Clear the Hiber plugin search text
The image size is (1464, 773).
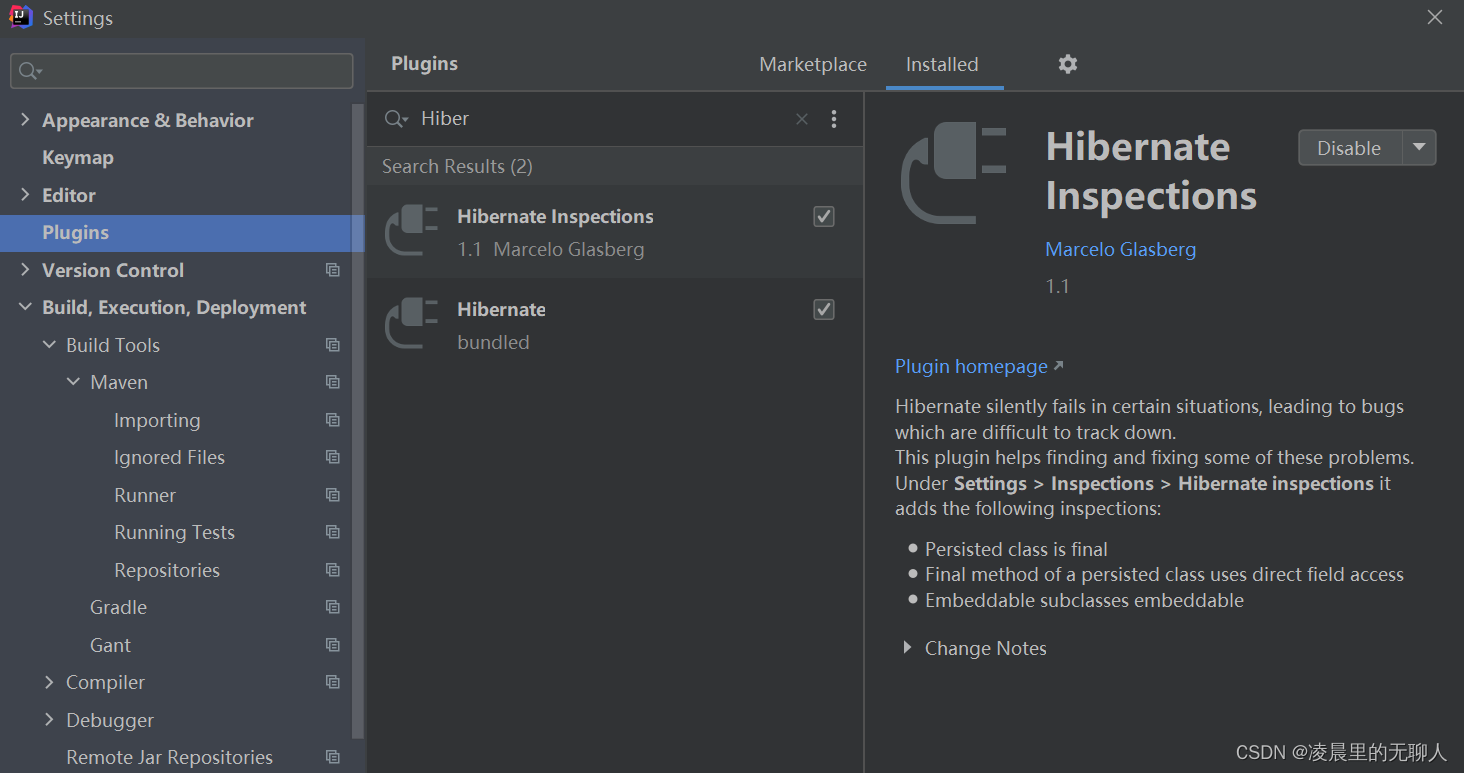pos(802,119)
